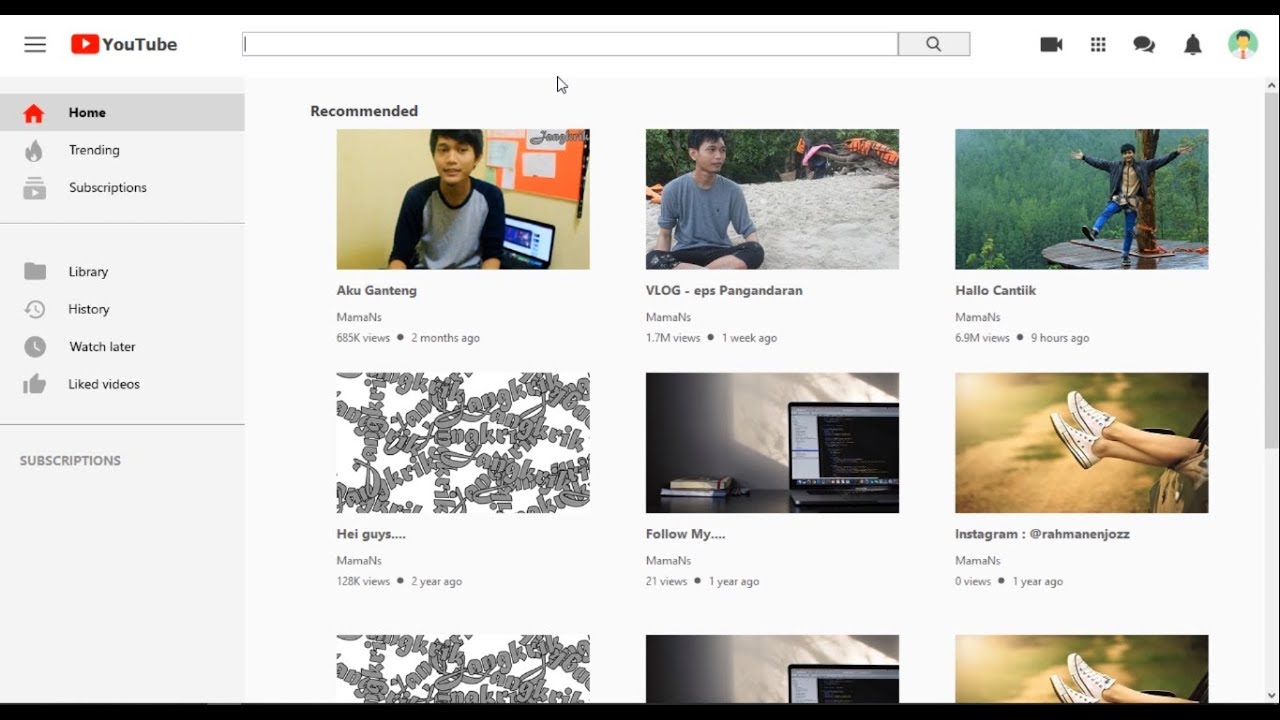Click the scrollbar up arrow
Viewport: 1280px width, 720px height.
pyautogui.click(x=1271, y=85)
